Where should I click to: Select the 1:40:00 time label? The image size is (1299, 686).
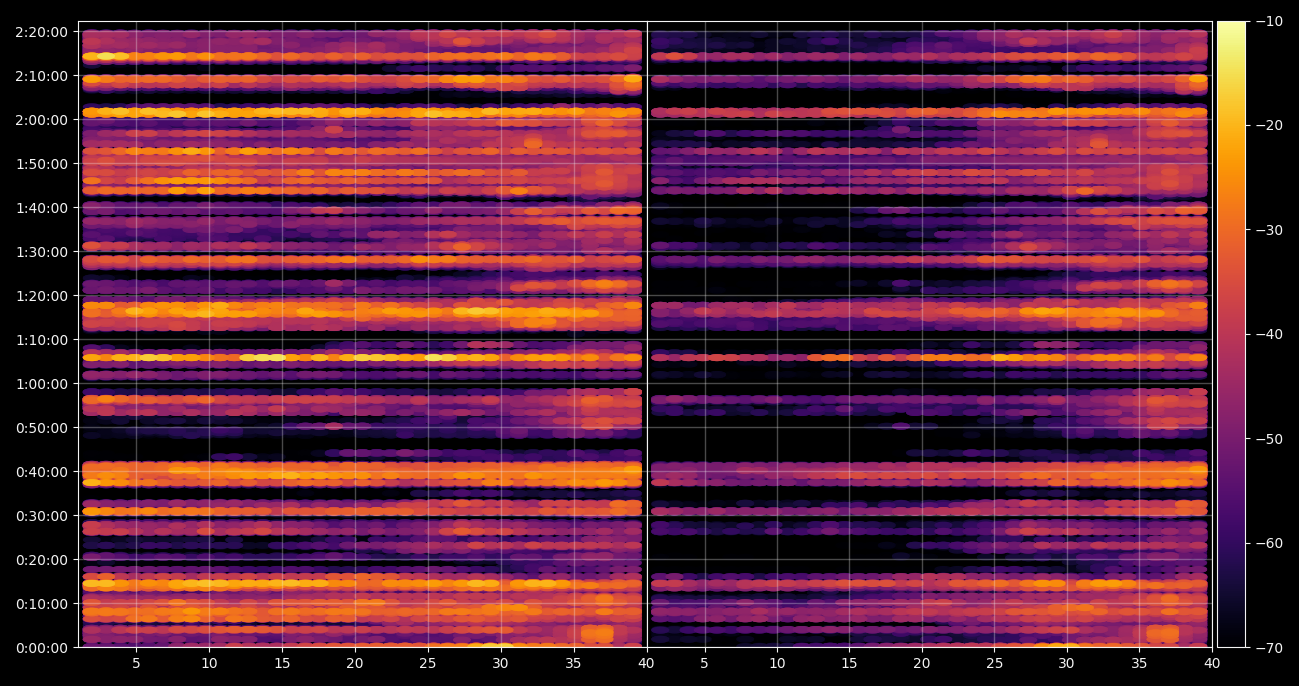point(42,208)
